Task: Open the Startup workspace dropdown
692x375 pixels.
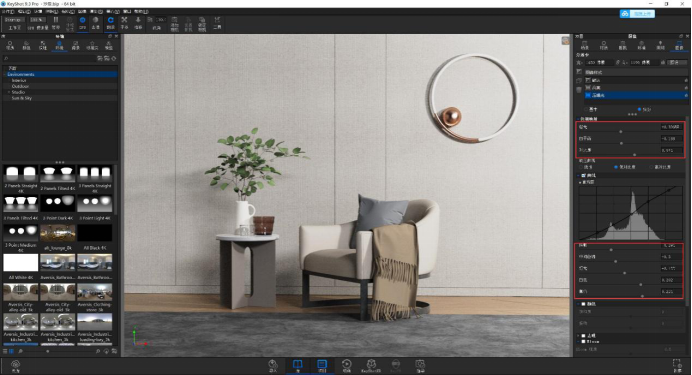Action: click(15, 20)
